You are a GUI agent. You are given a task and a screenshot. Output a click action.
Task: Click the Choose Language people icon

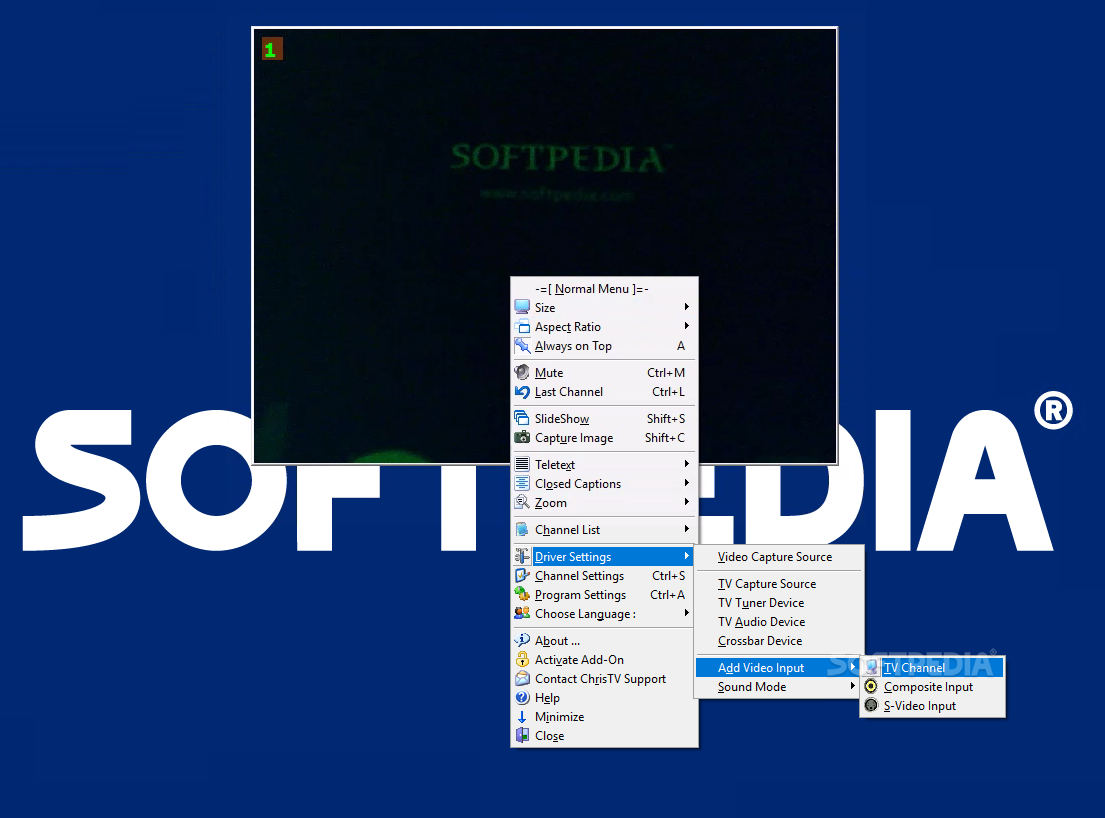[x=522, y=613]
